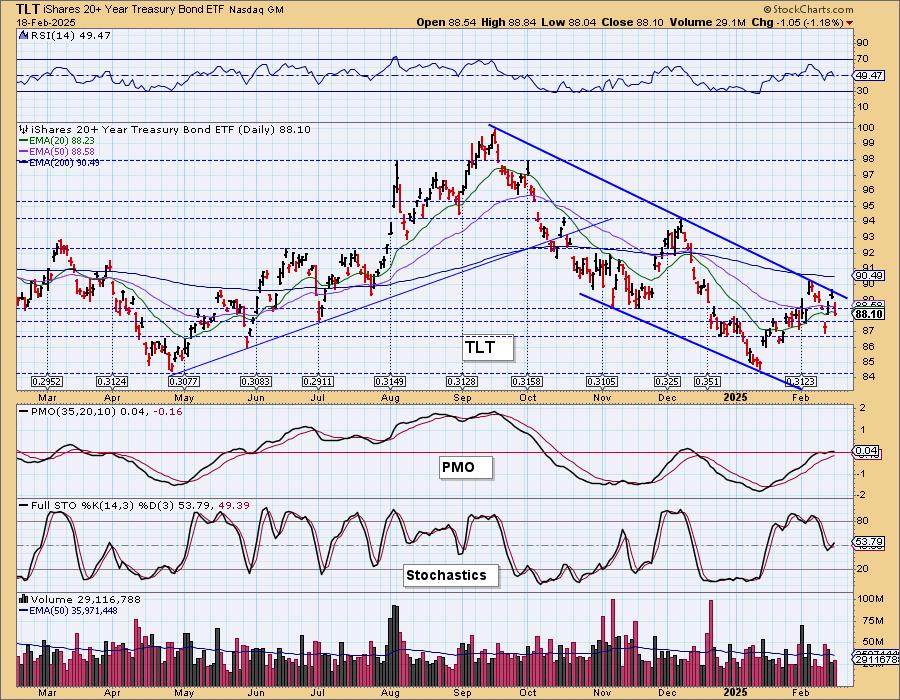The width and height of the screenshot is (900, 700).
Task: Click the small chart icon before RSI(14) label
Action: (24, 35)
